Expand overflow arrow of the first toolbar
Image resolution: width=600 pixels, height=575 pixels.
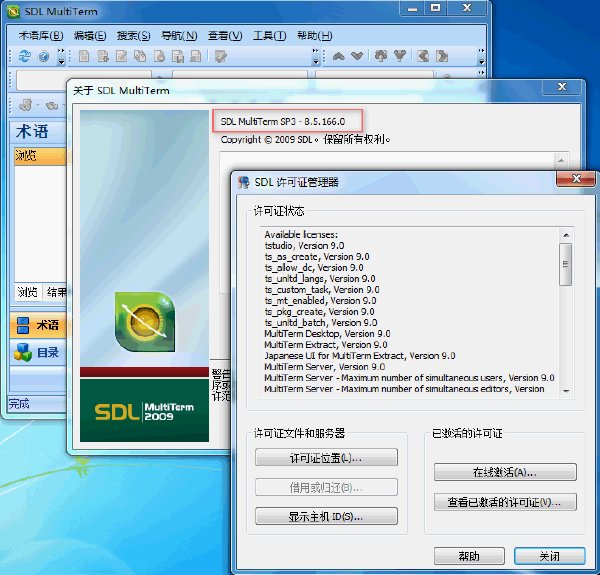61,57
